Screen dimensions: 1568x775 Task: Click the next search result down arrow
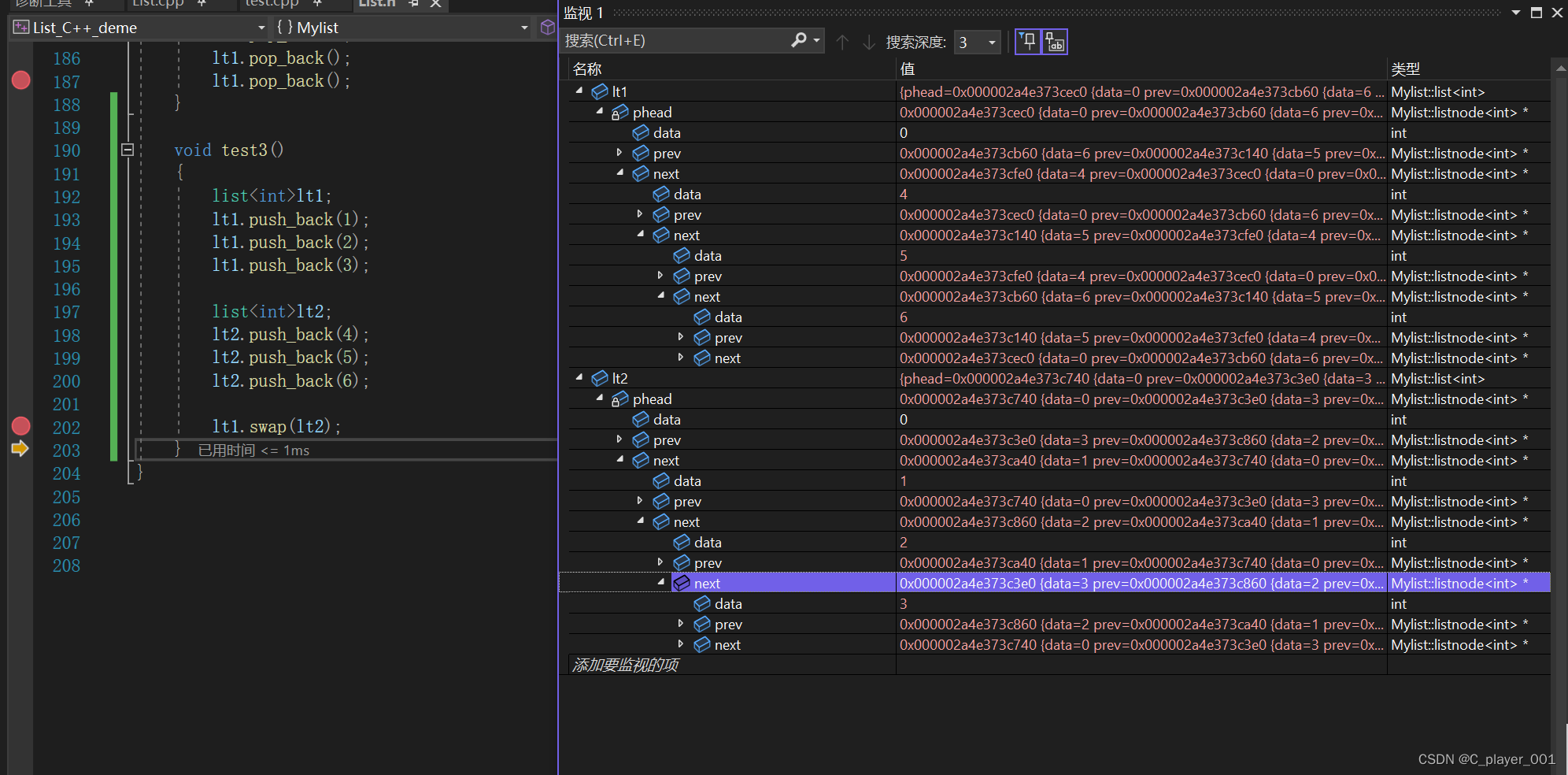[869, 42]
